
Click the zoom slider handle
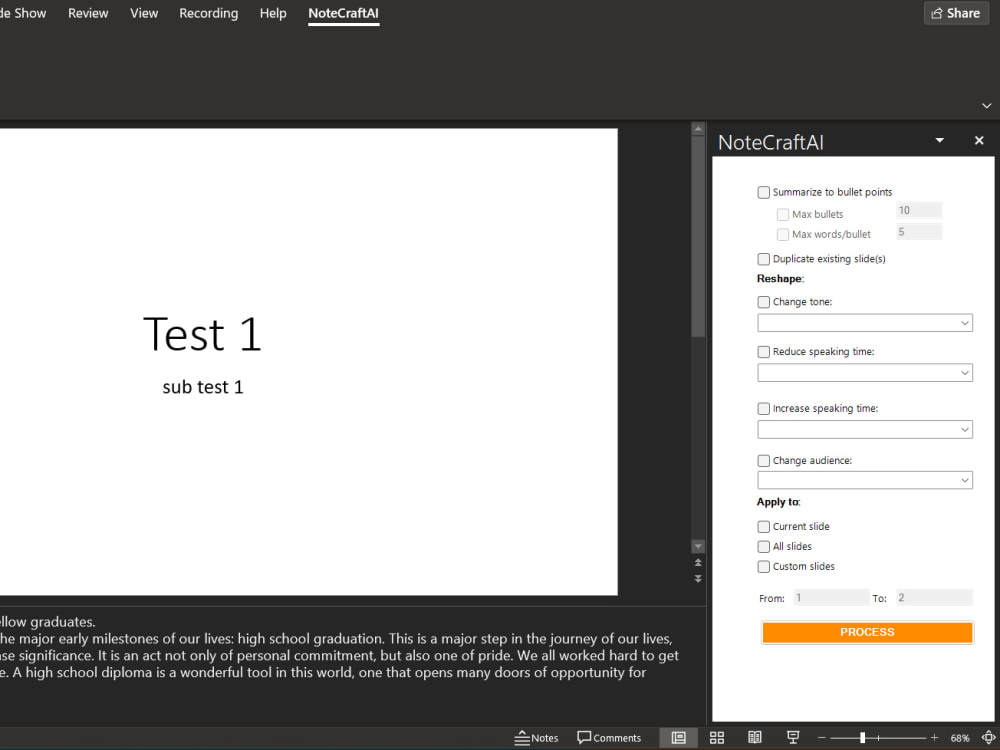point(862,738)
